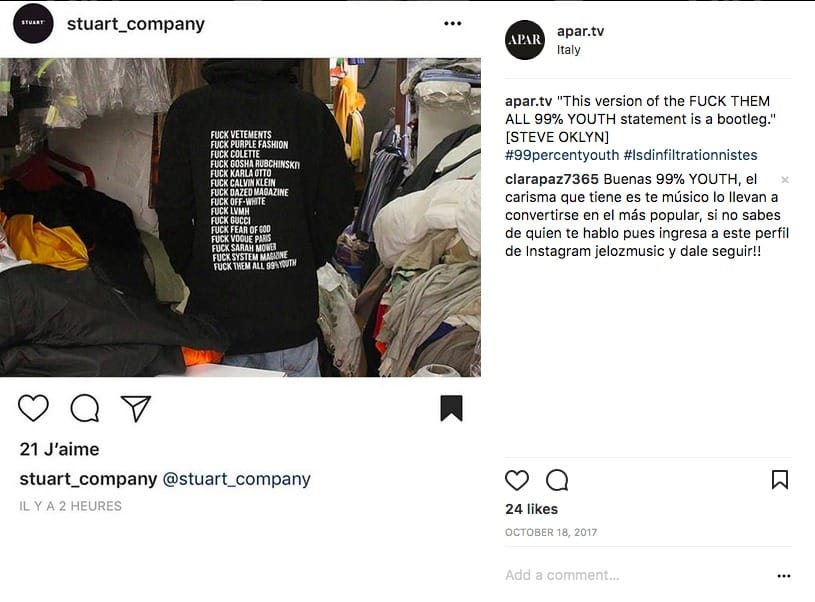Delete the clarapaz7365 comment with the x
Viewport: 815px width, 602px height.
[x=785, y=180]
